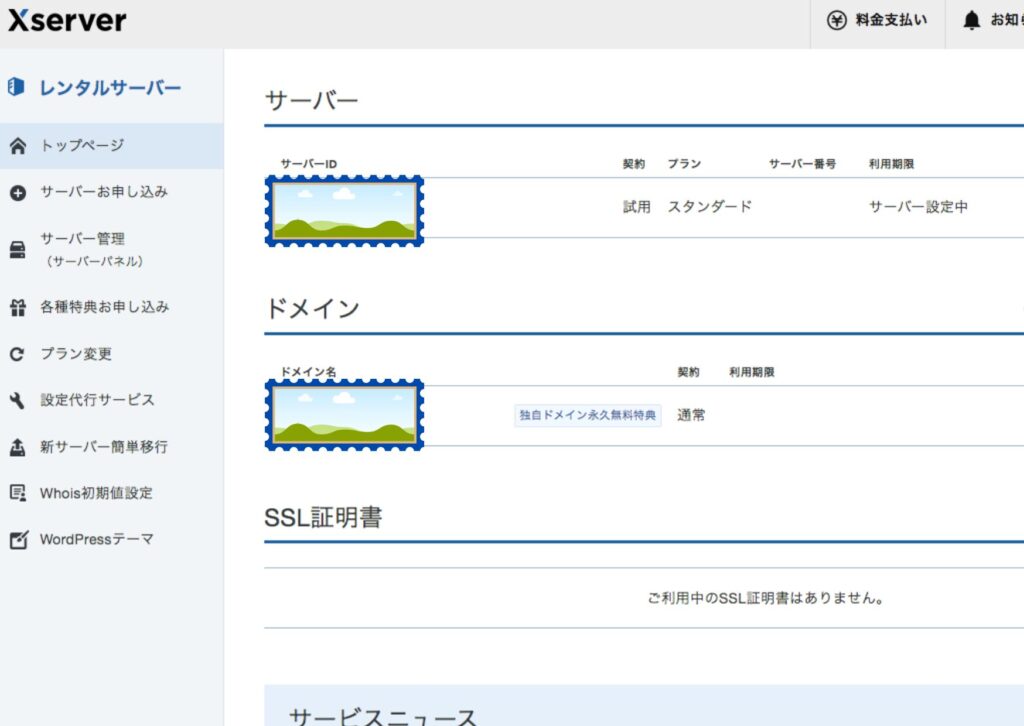Screen dimensions: 1024x726
Task: Open トップページ in the sidebar
Action: pyautogui.click(x=112, y=146)
